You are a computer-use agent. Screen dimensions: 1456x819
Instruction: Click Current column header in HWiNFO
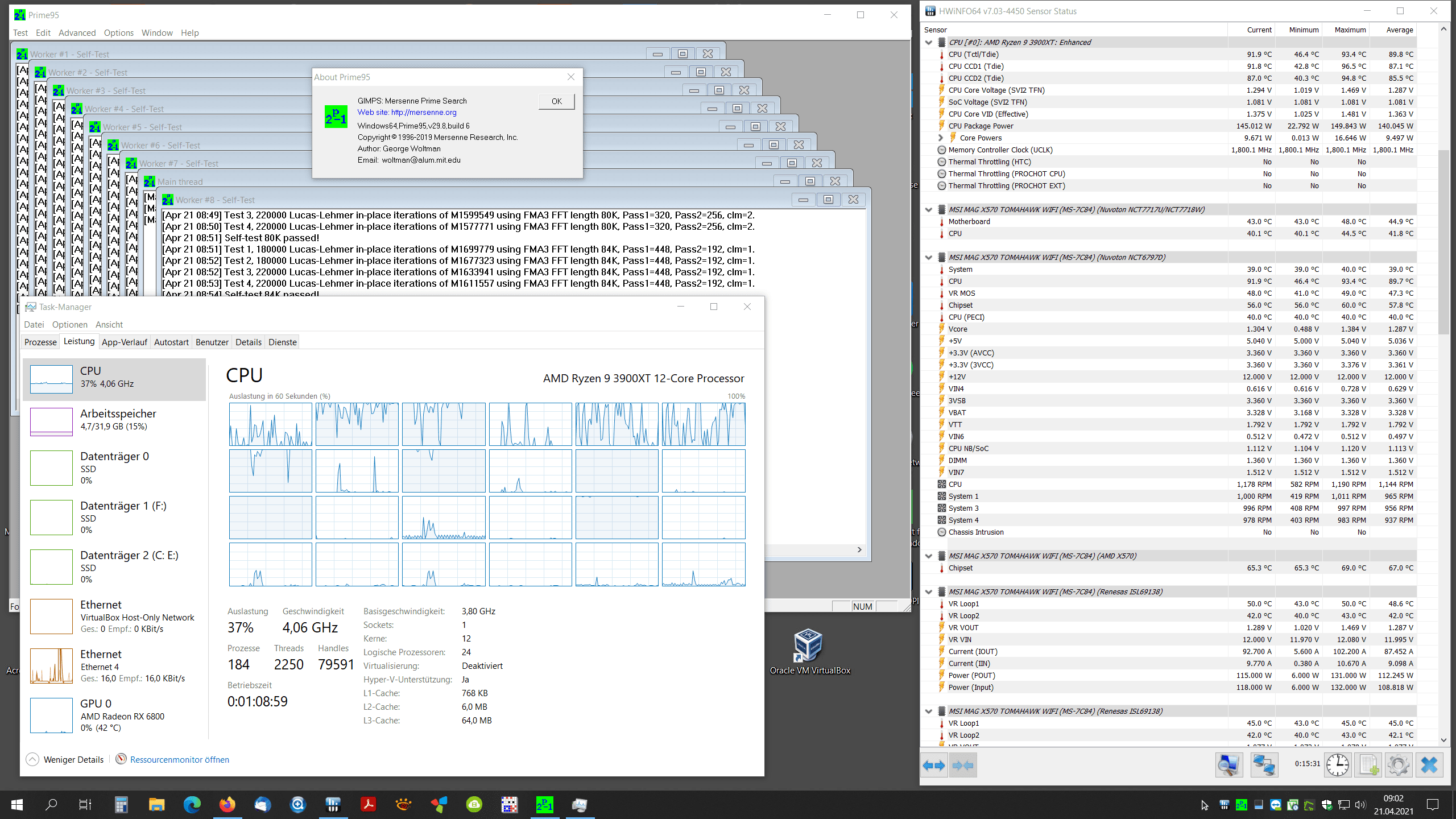coord(1251,30)
